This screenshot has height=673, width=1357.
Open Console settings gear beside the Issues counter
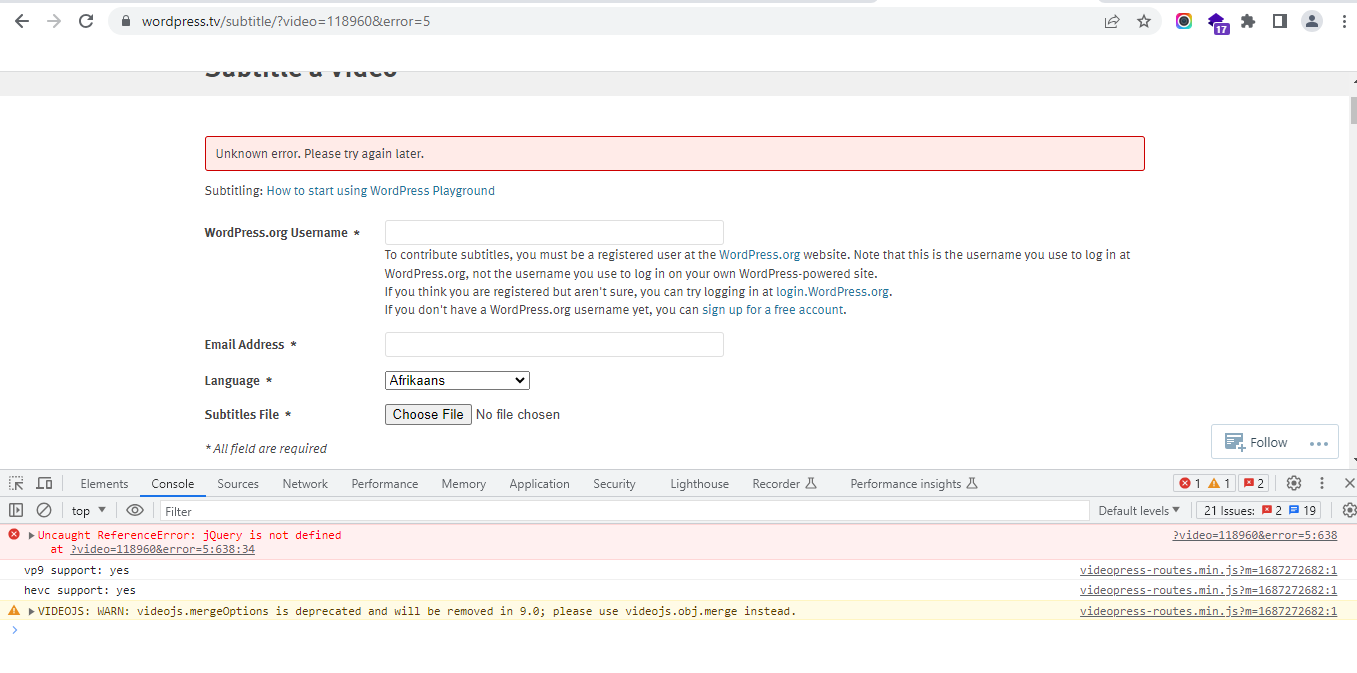coord(1349,510)
